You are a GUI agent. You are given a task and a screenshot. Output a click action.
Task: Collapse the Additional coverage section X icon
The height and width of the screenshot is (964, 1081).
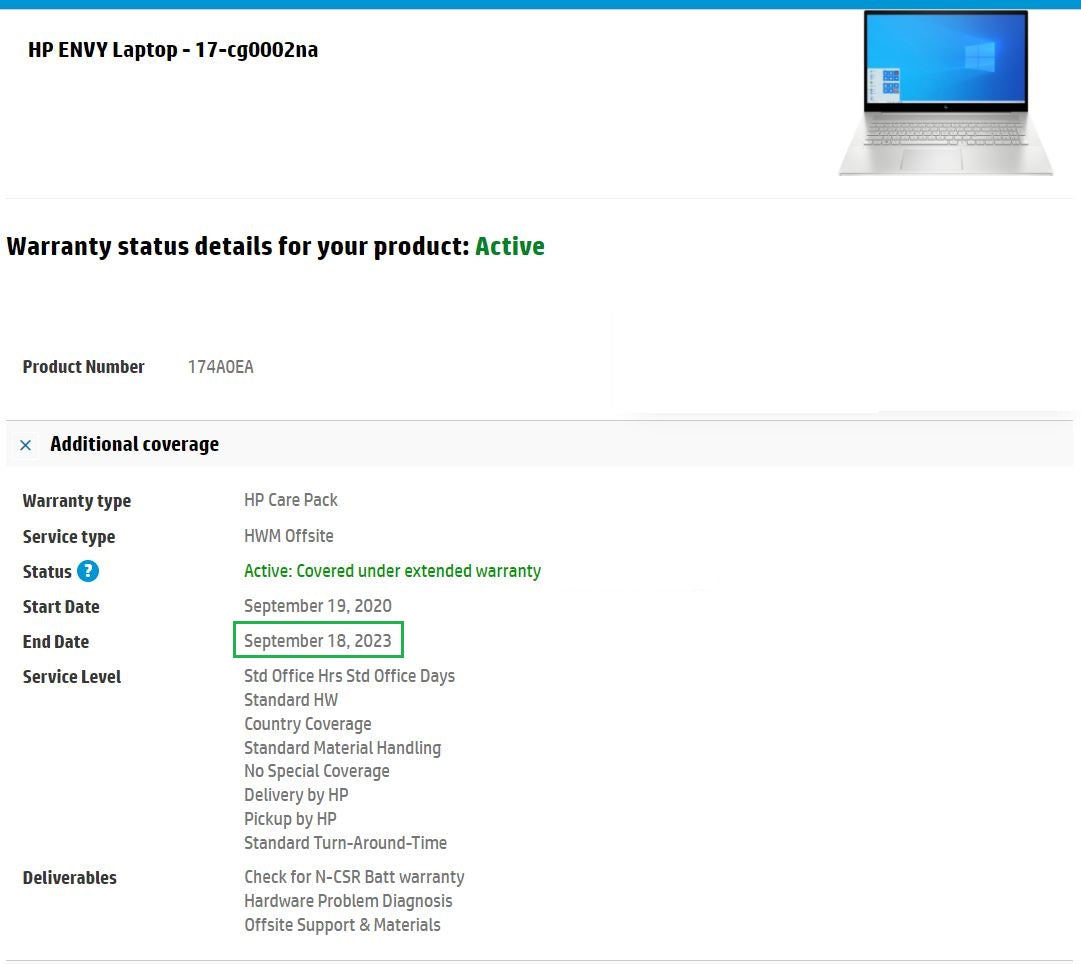coord(26,445)
